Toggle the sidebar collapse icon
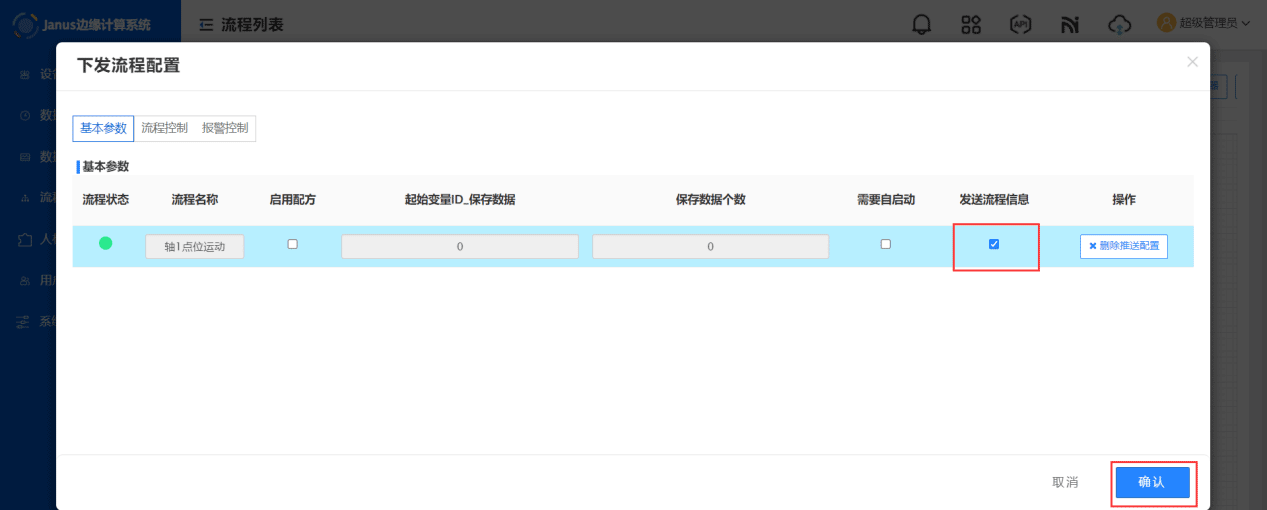The width and height of the screenshot is (1267, 510). [206, 25]
